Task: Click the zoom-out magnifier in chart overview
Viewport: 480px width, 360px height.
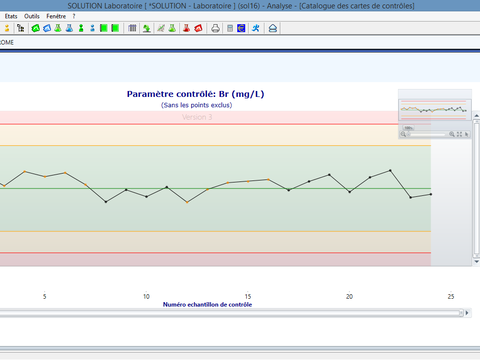Action: [403, 134]
